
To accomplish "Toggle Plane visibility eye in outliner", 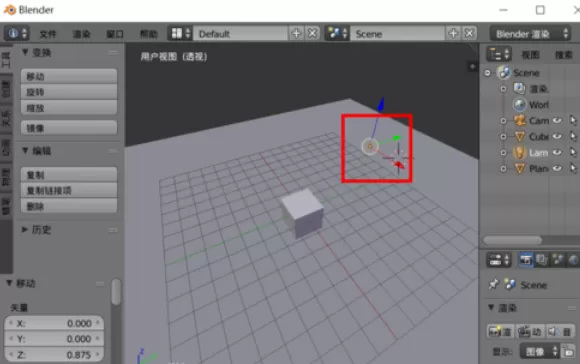I will (x=557, y=168).
